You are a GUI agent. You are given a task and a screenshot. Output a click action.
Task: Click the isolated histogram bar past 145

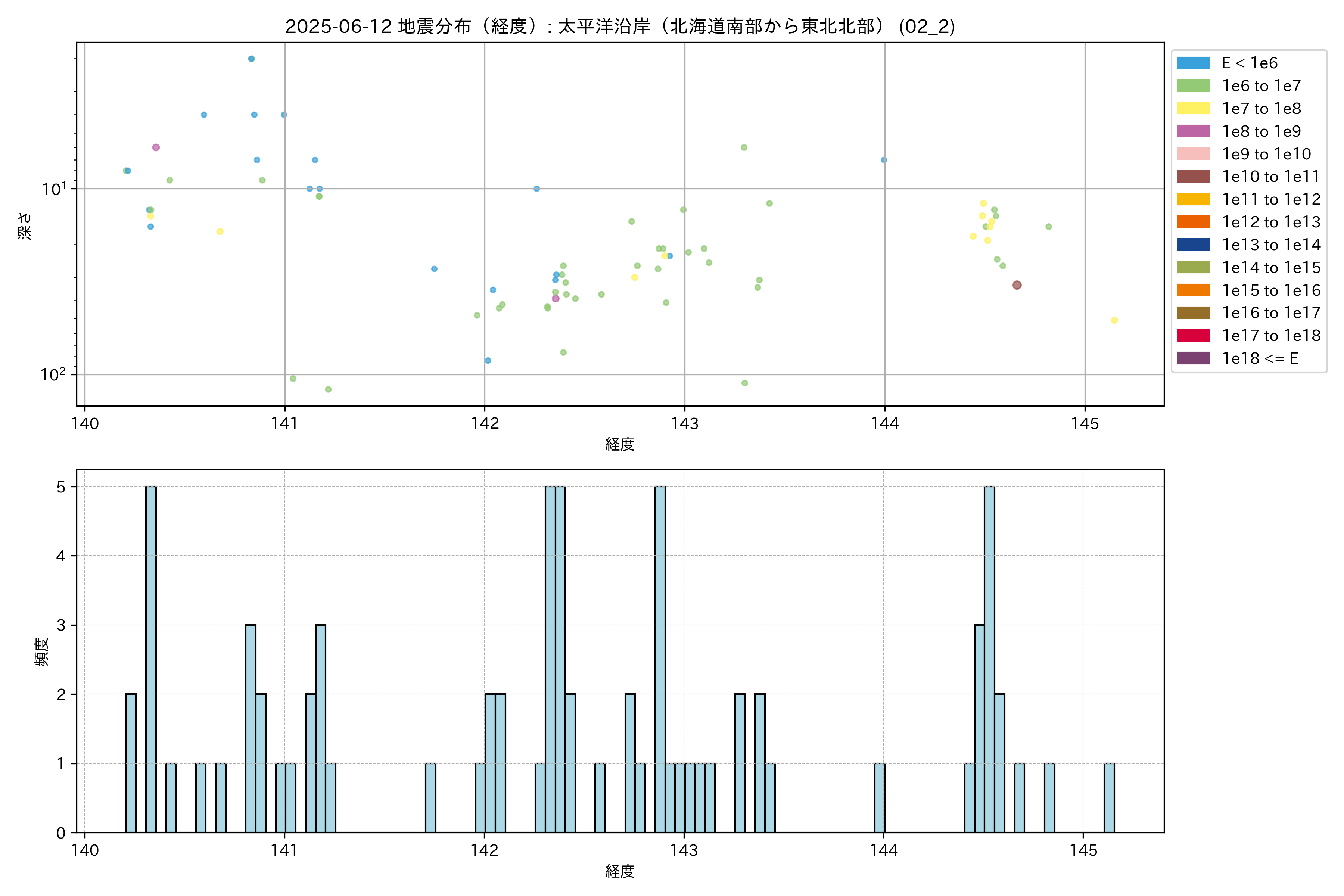coord(1108,798)
